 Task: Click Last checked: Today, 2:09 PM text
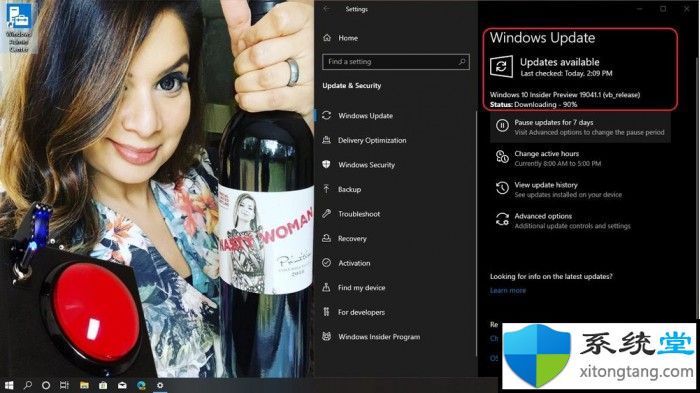click(x=566, y=73)
